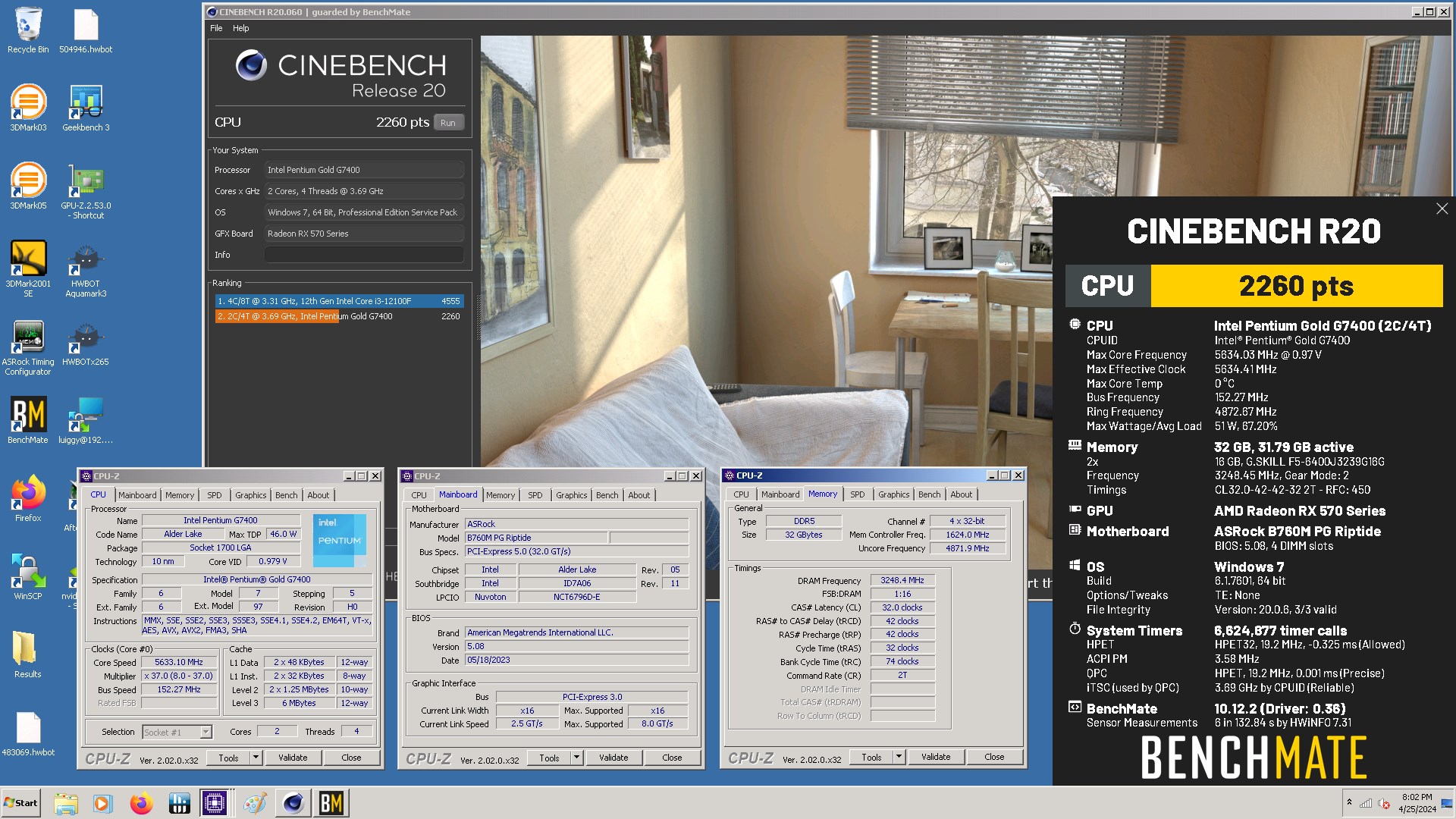Launch the WinSCP desktop shortcut

coord(28,576)
